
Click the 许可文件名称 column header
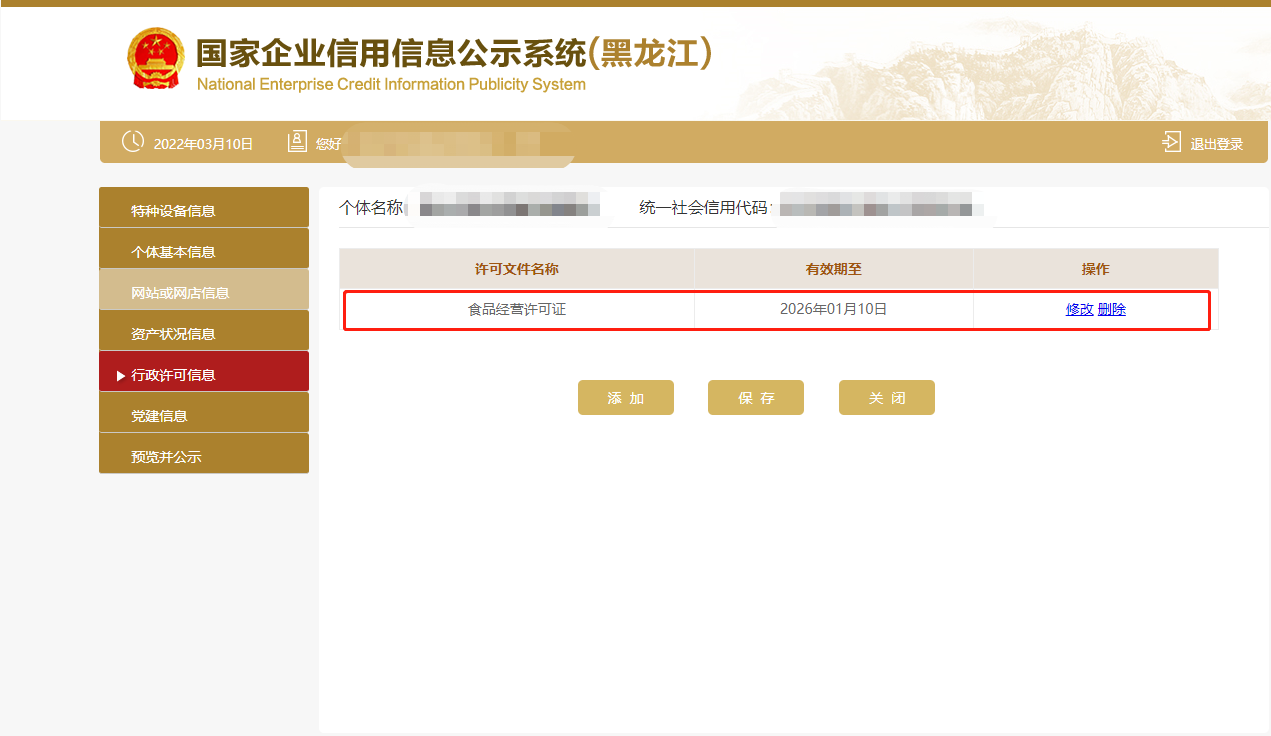517,269
